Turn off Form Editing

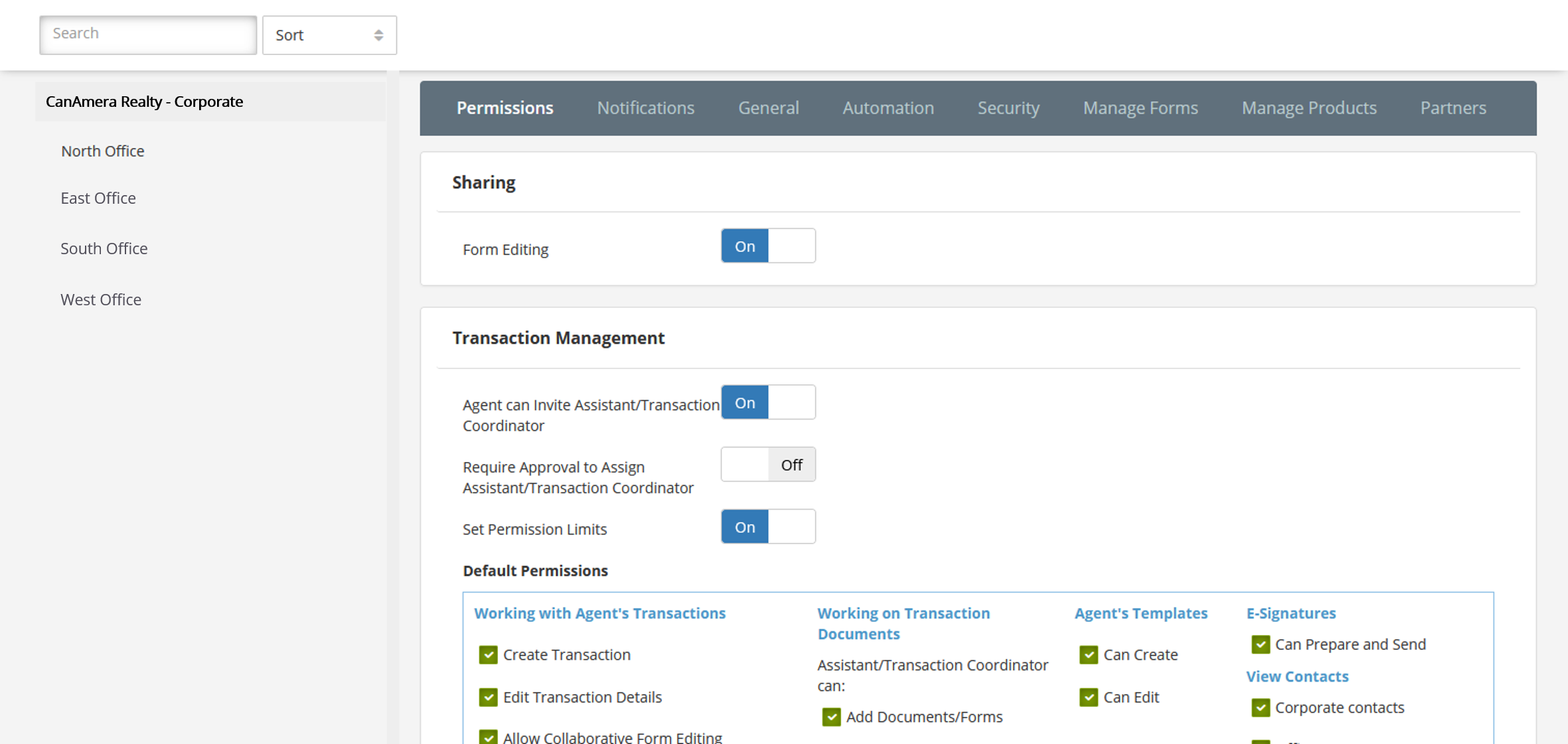pos(767,245)
